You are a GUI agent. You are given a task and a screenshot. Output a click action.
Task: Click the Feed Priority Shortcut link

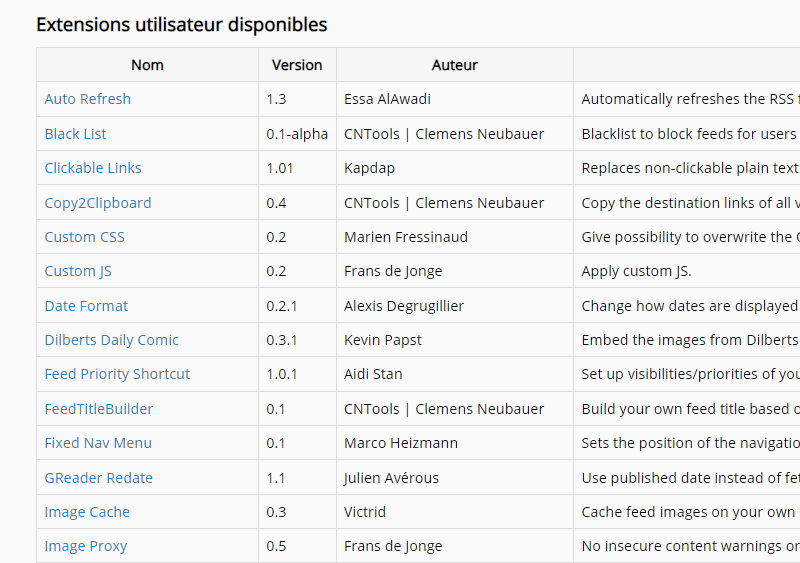coord(117,374)
